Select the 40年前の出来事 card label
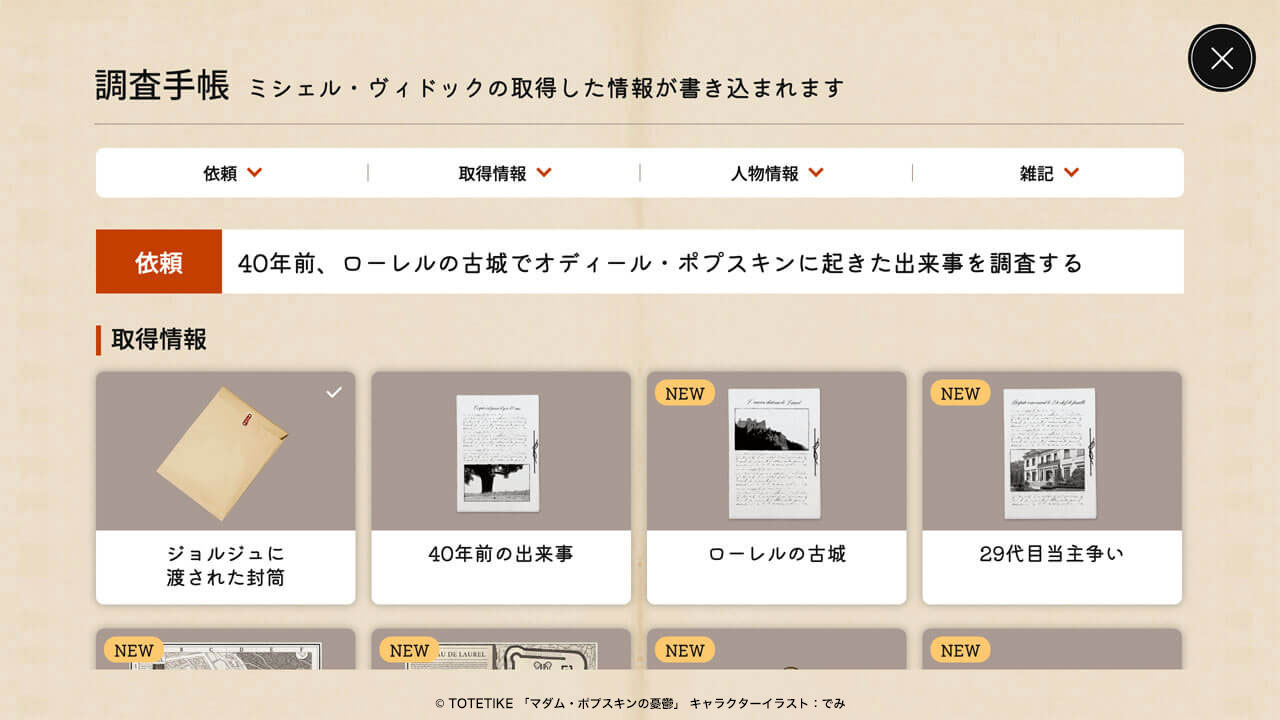This screenshot has height=720, width=1280. tap(501, 554)
